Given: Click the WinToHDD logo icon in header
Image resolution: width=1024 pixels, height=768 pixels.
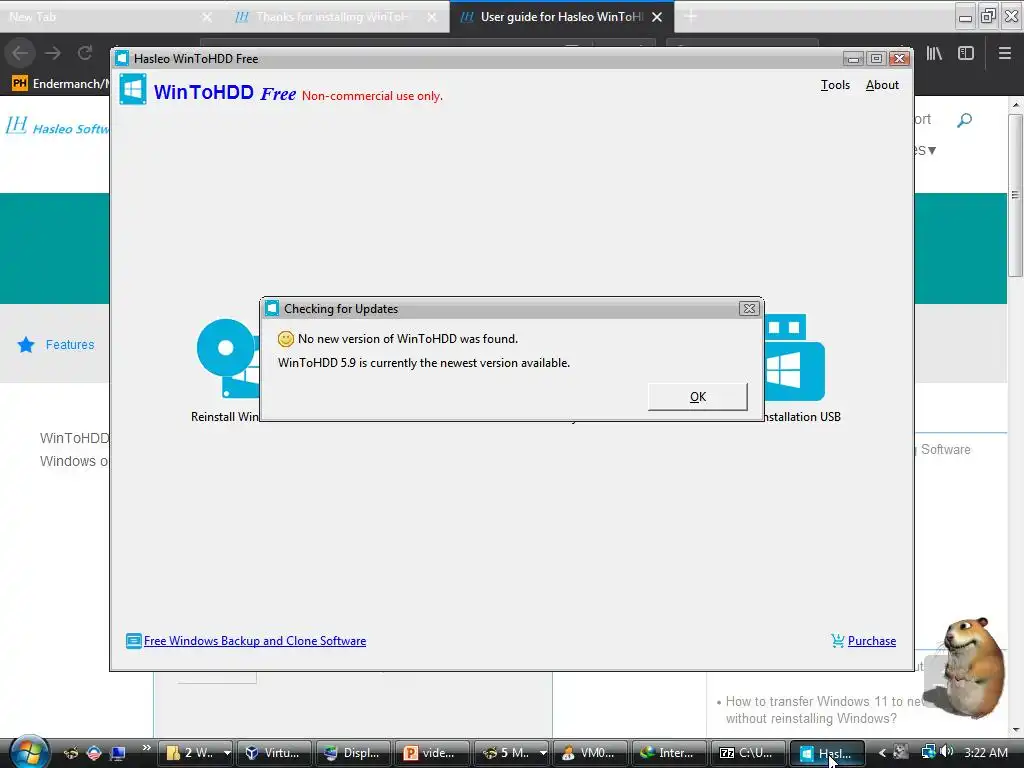Looking at the screenshot, I should tap(133, 89).
